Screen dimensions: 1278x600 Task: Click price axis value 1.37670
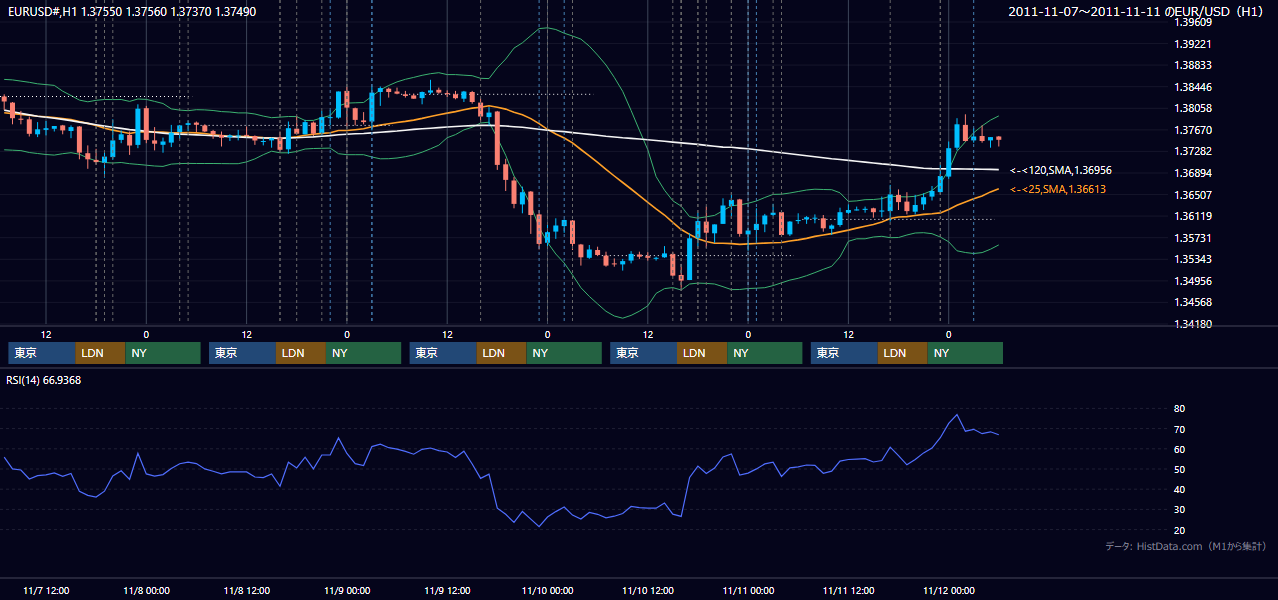pos(1192,130)
